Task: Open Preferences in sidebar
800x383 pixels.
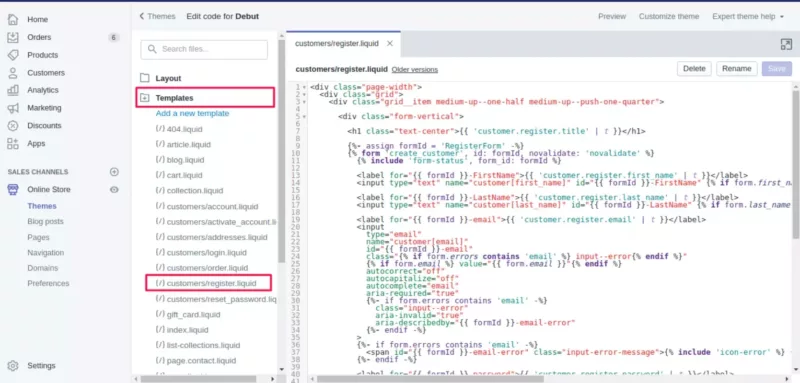Action: click(48, 283)
